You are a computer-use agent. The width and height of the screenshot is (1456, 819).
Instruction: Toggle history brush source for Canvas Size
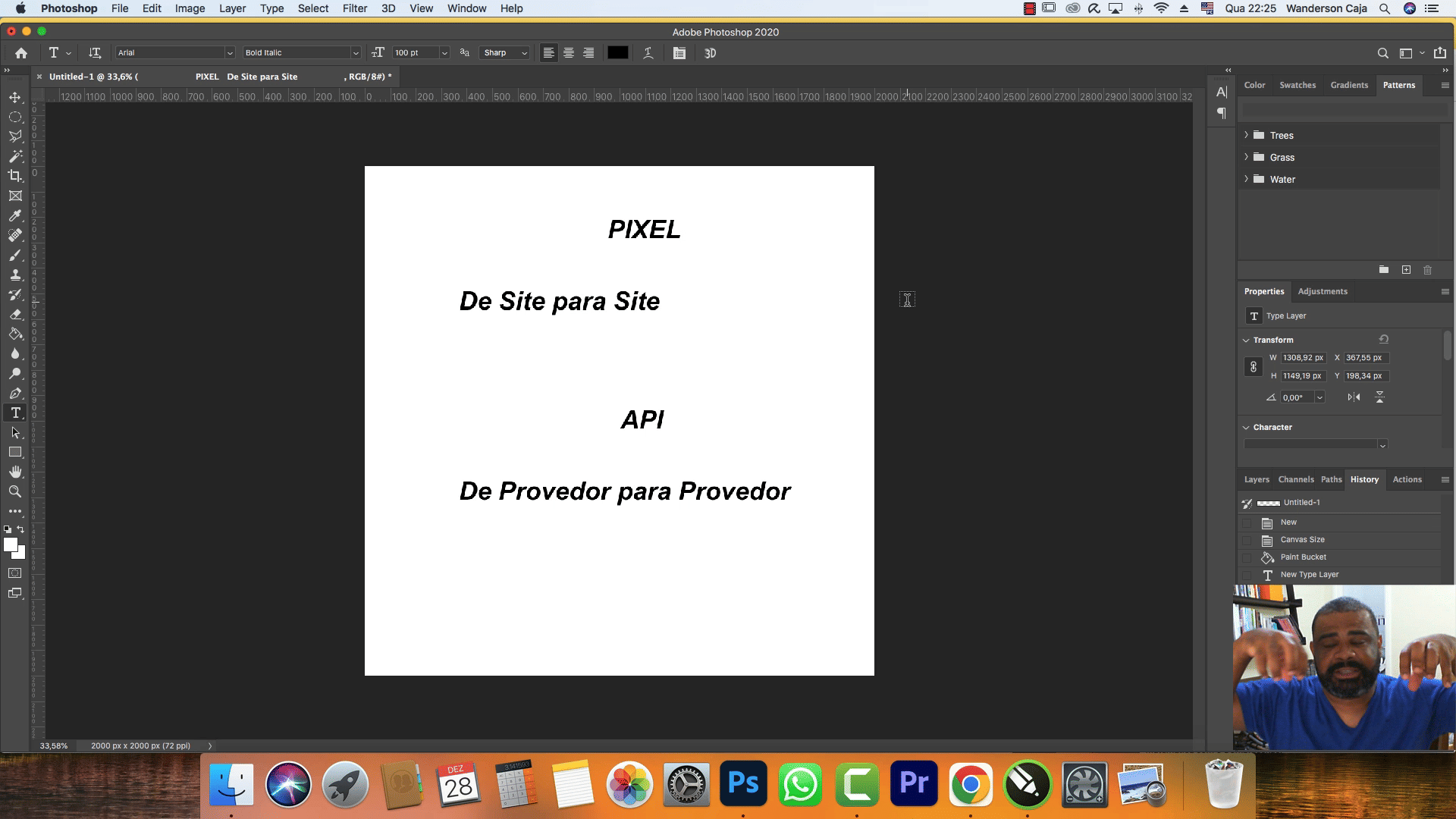coord(1247,540)
